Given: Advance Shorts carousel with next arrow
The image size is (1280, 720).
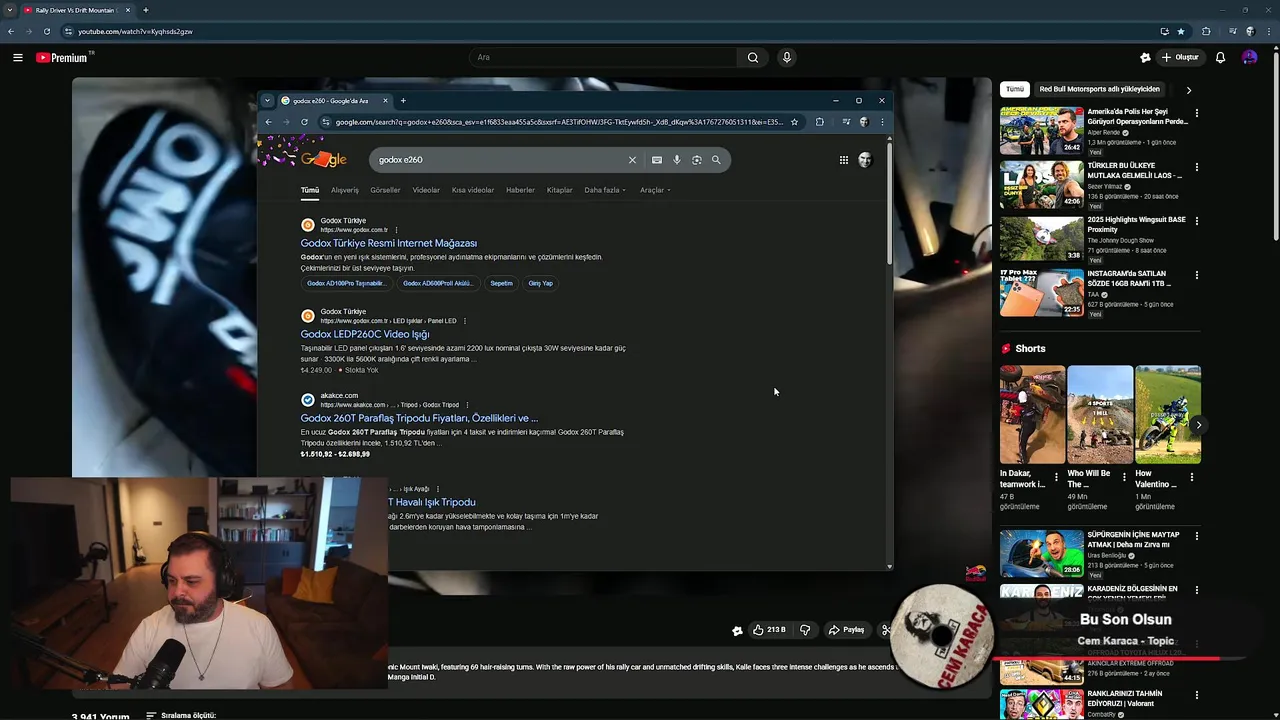Looking at the screenshot, I should (x=1198, y=425).
